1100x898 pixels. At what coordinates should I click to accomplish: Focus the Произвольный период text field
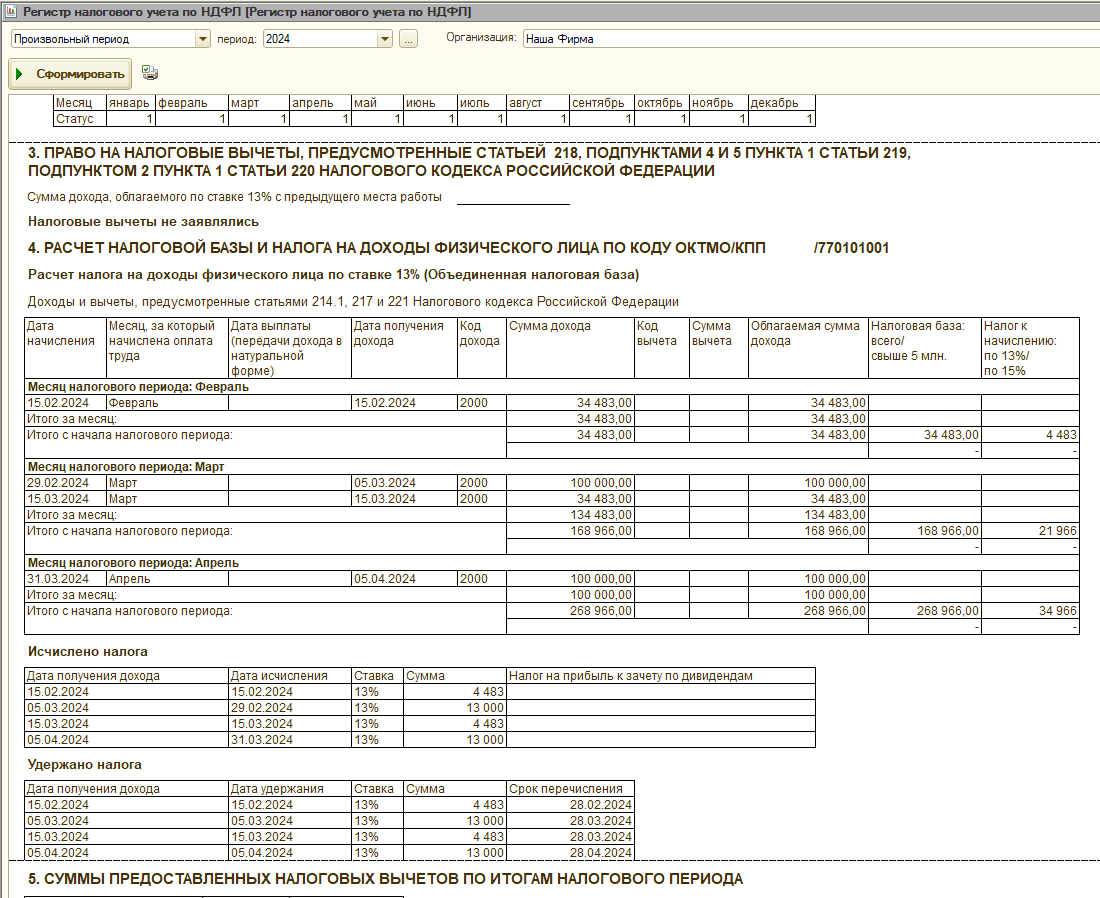pyautogui.click(x=102, y=39)
